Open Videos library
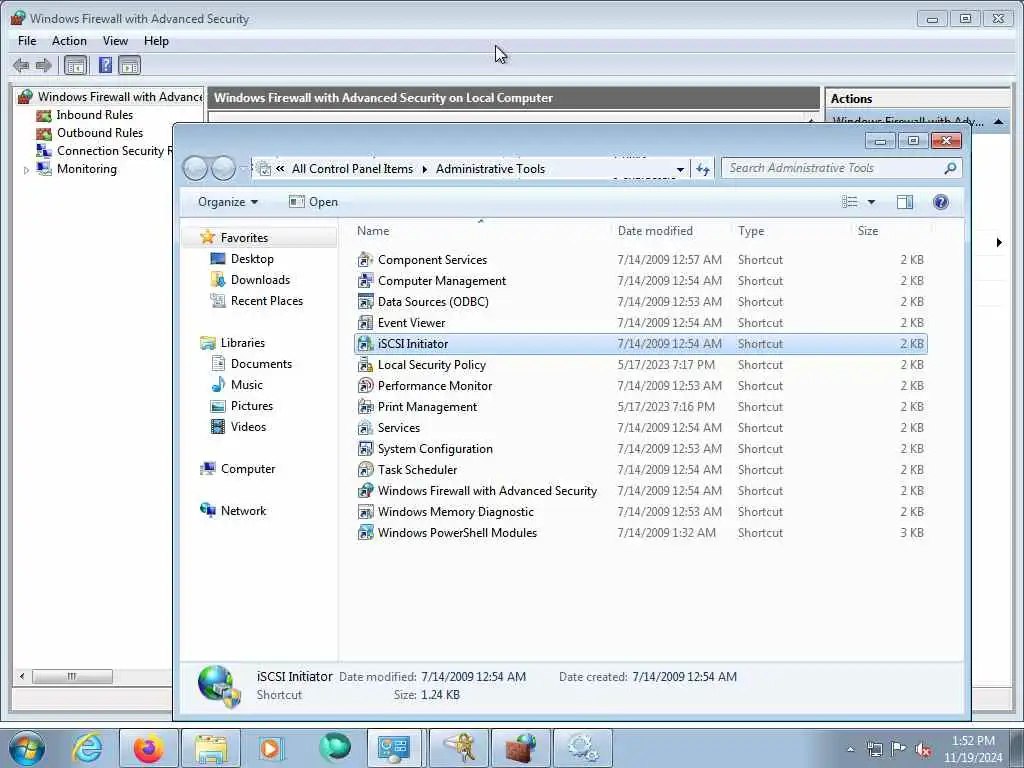The width and height of the screenshot is (1024, 768). 248,426
